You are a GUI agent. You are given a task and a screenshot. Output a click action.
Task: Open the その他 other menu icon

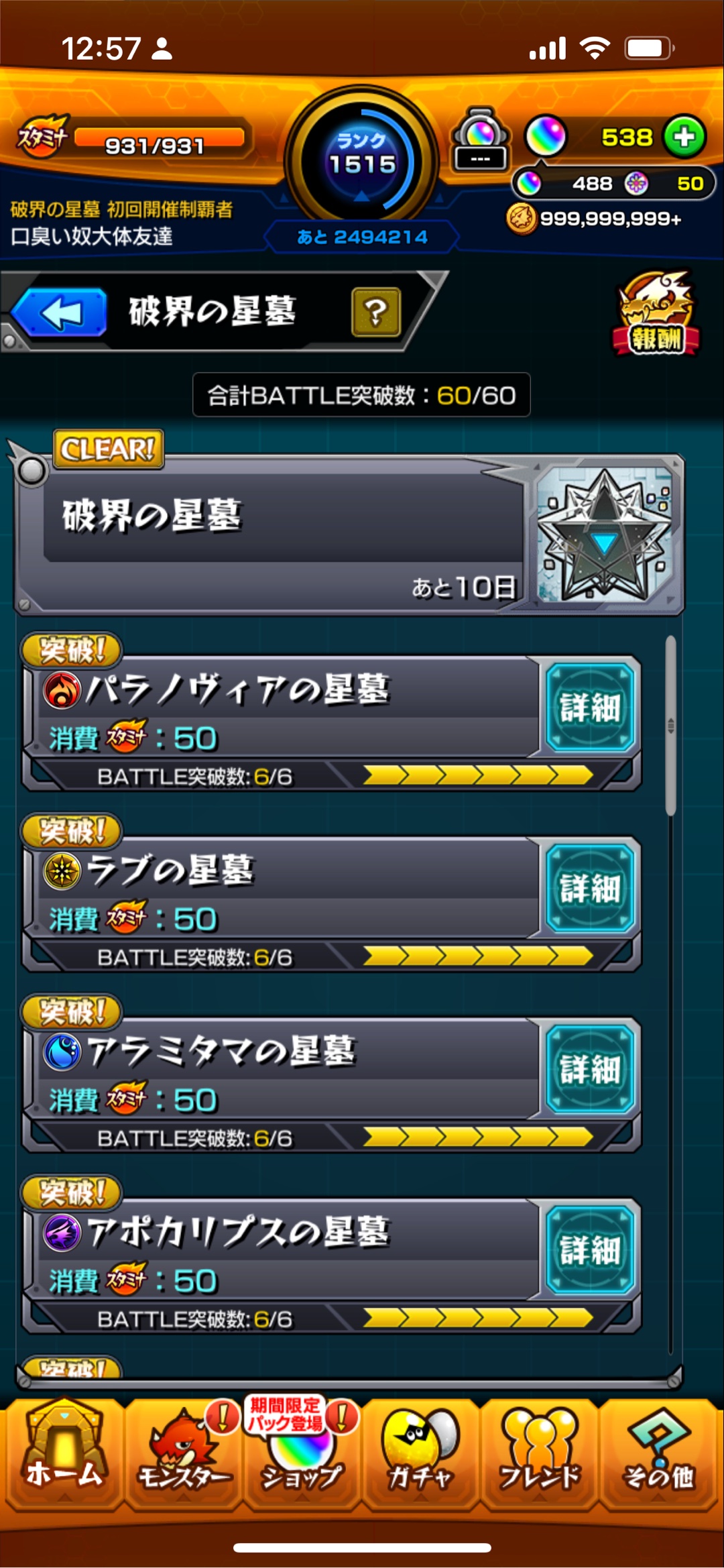[658, 1453]
